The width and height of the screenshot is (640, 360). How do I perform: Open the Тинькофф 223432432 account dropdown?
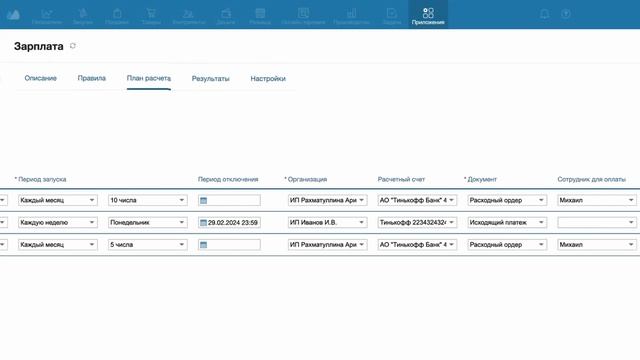417,222
